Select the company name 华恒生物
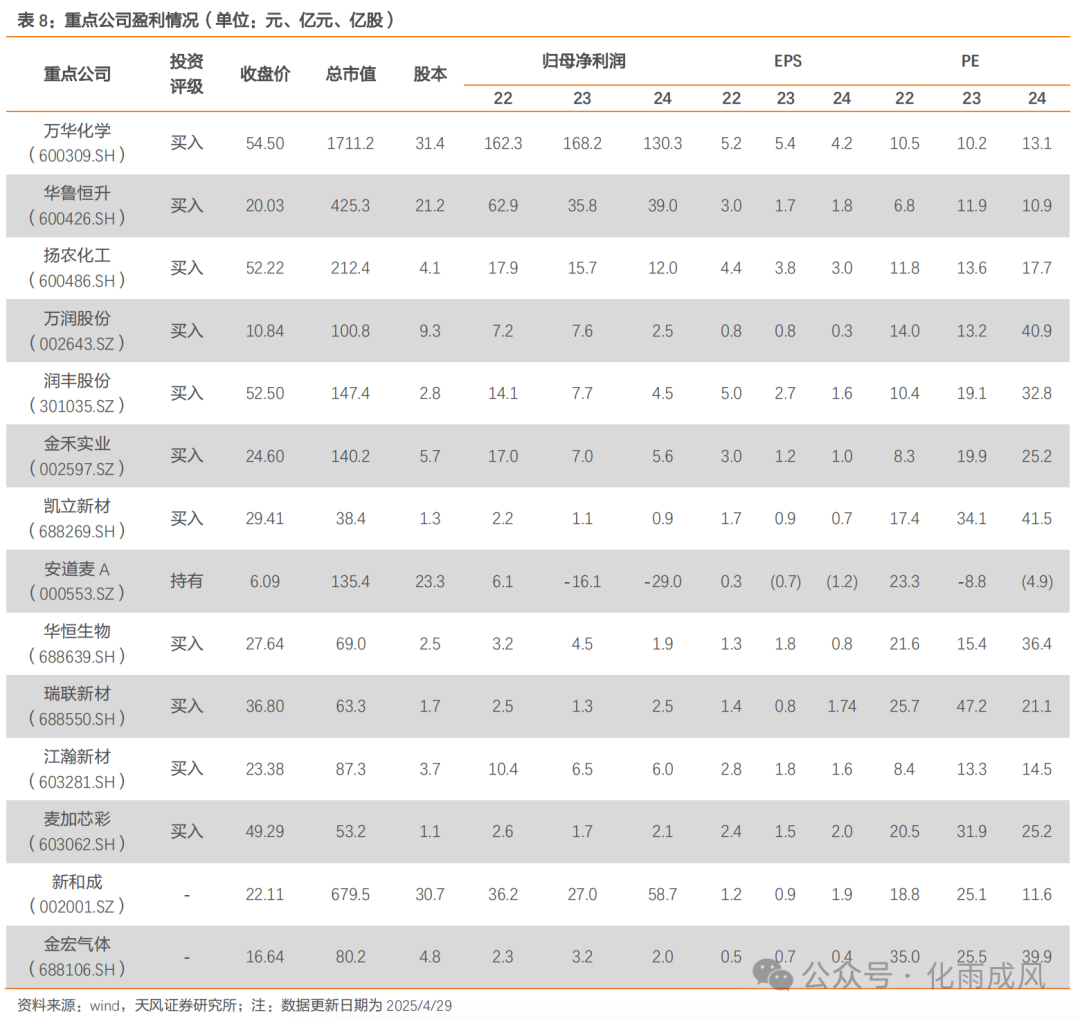Viewport: 1080px width, 1019px height. click(x=77, y=631)
